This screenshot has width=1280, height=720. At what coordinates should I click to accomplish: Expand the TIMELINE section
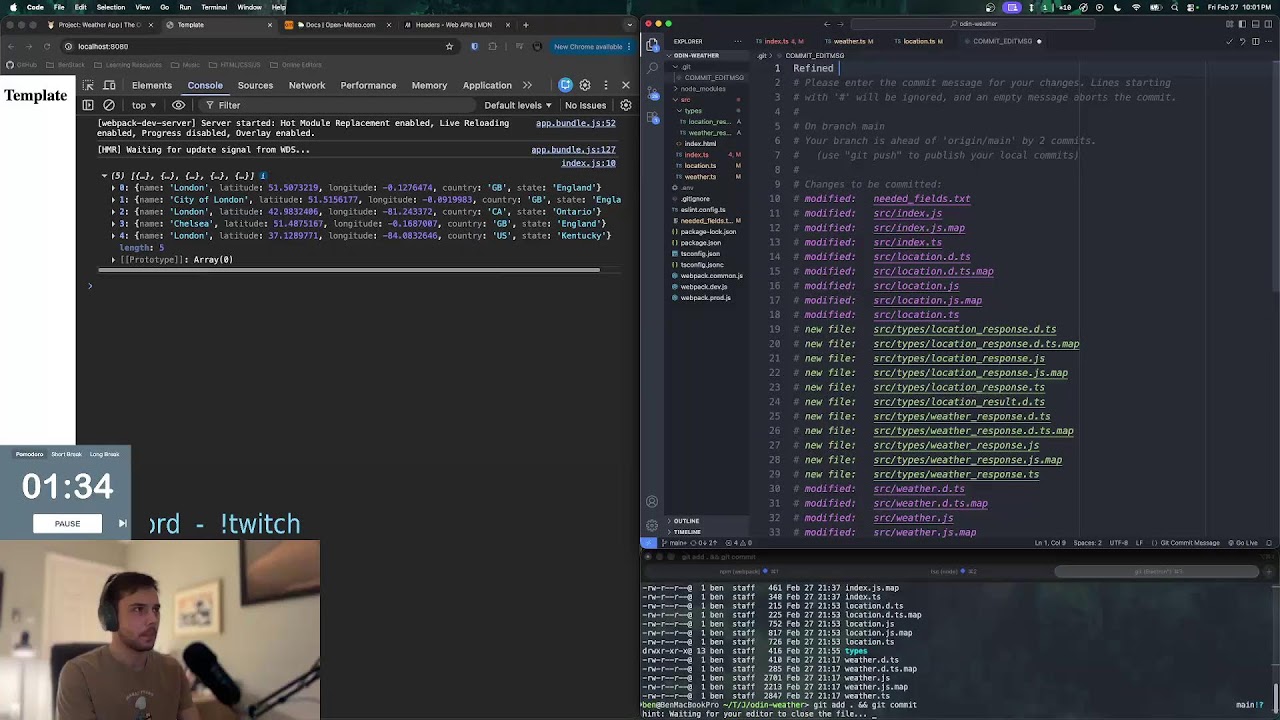point(686,532)
